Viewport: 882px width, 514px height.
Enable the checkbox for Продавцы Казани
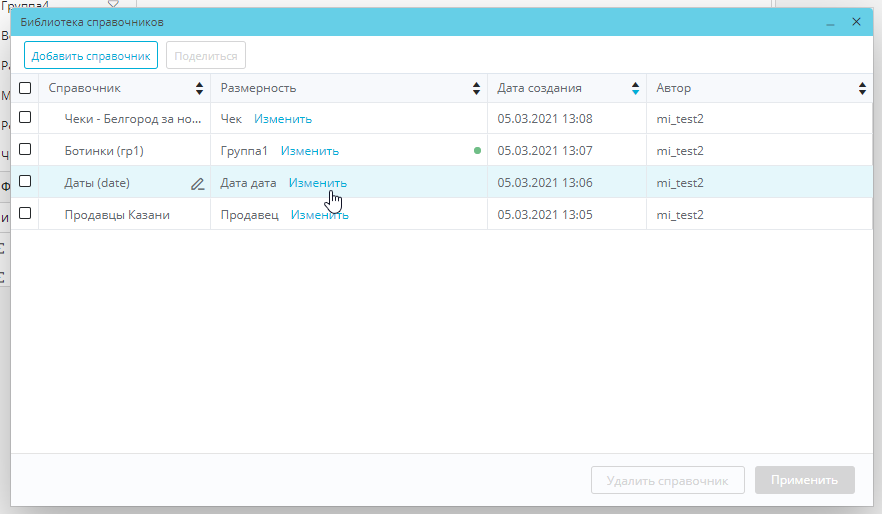tap(25, 214)
